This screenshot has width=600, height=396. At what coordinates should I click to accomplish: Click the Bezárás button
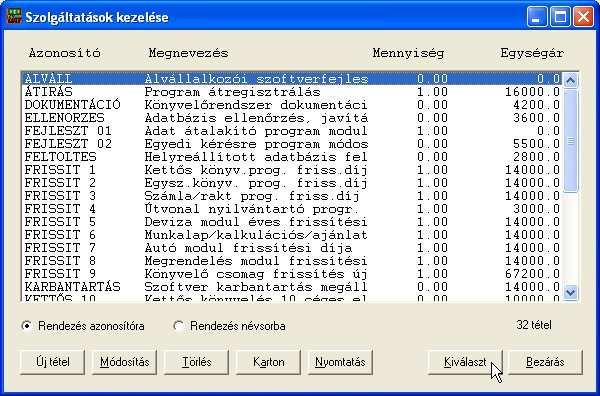pos(545,362)
